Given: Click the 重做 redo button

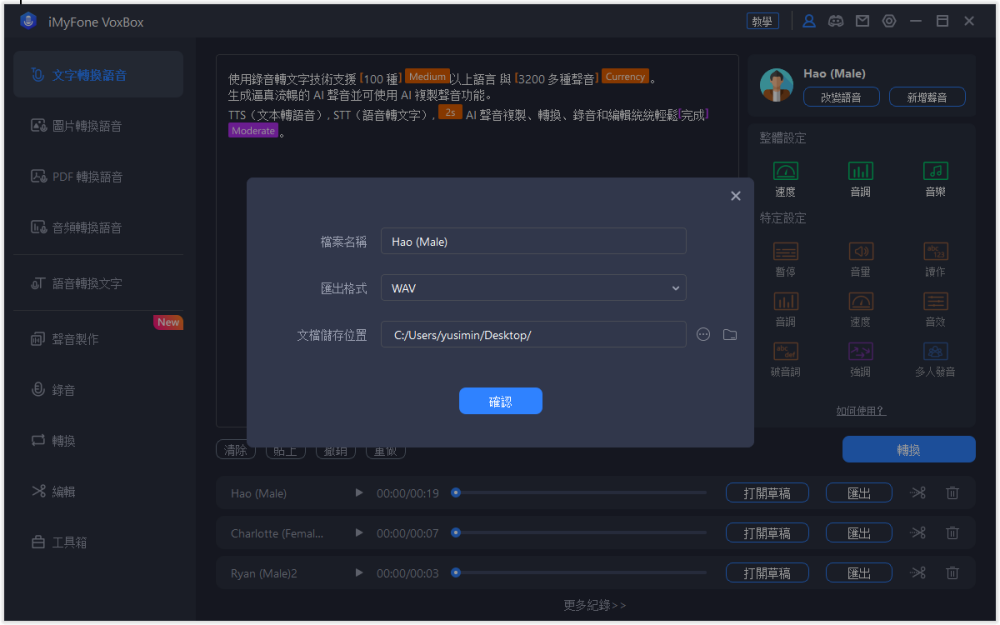Looking at the screenshot, I should tap(385, 450).
